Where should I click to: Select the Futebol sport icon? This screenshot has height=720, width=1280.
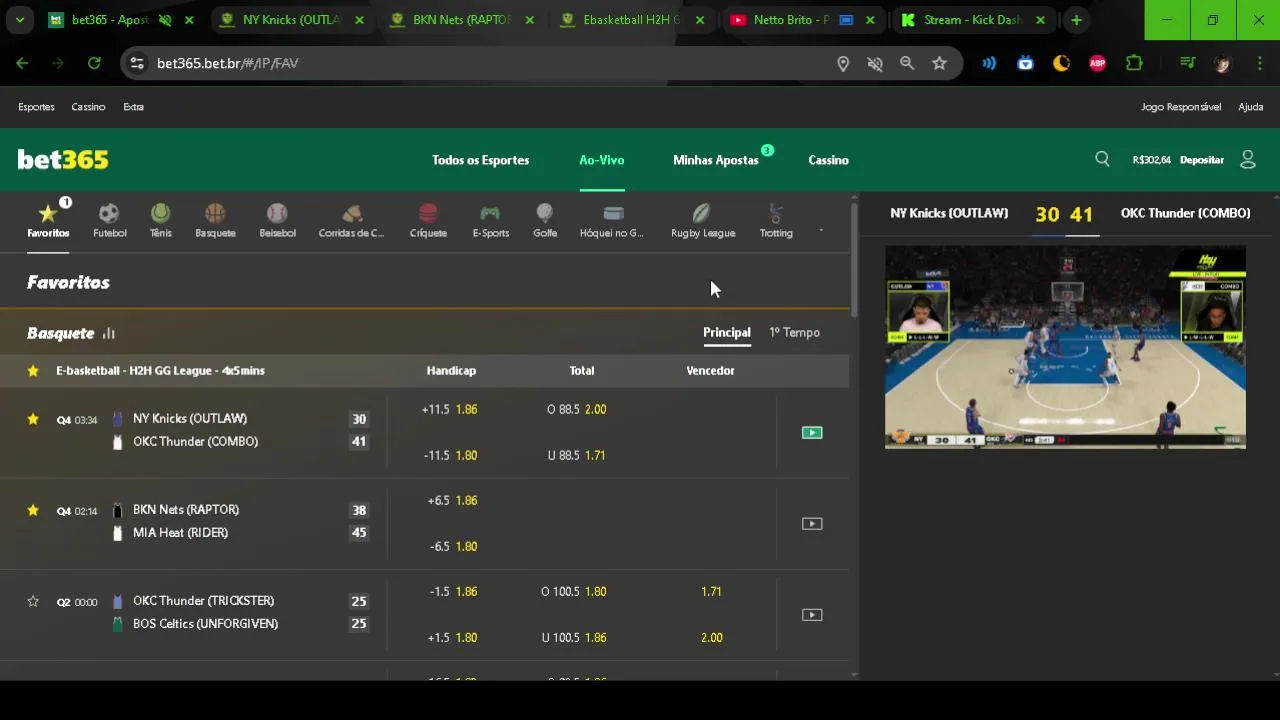point(109,220)
